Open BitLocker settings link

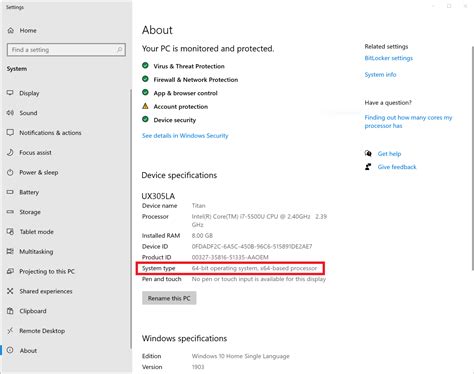point(389,58)
